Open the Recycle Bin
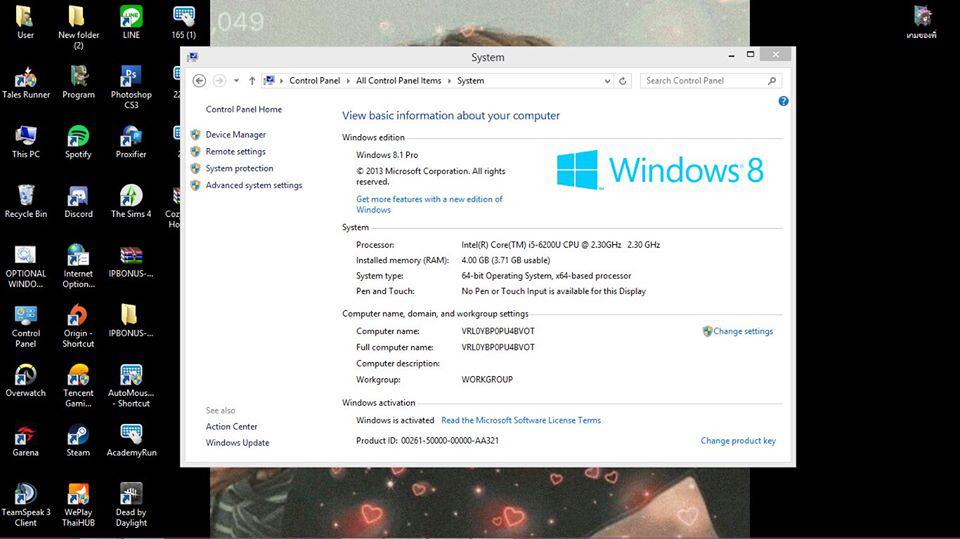Screen dimensions: 960x539 tap(26, 201)
